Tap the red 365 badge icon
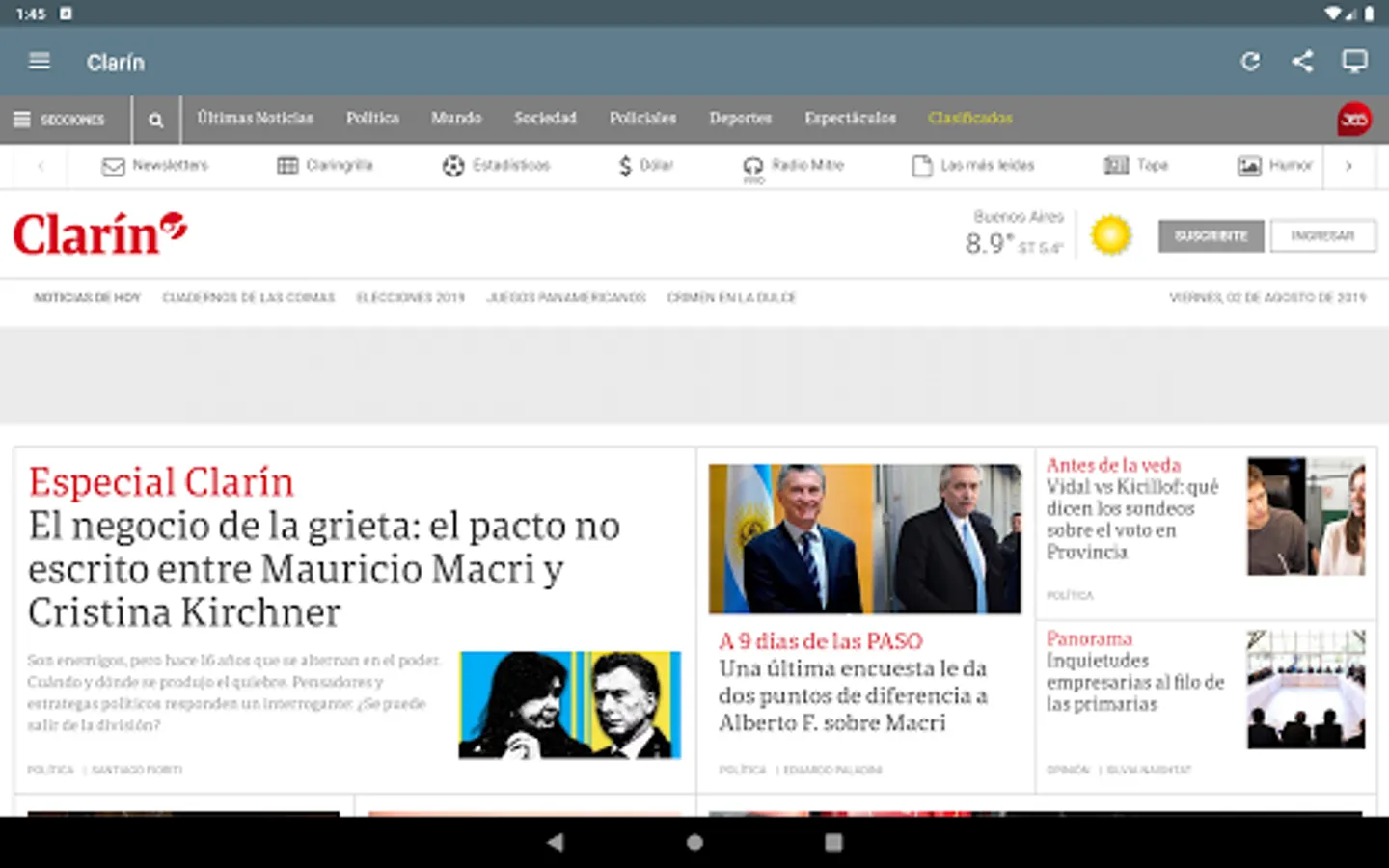Image resolution: width=1389 pixels, height=868 pixels. [1354, 120]
